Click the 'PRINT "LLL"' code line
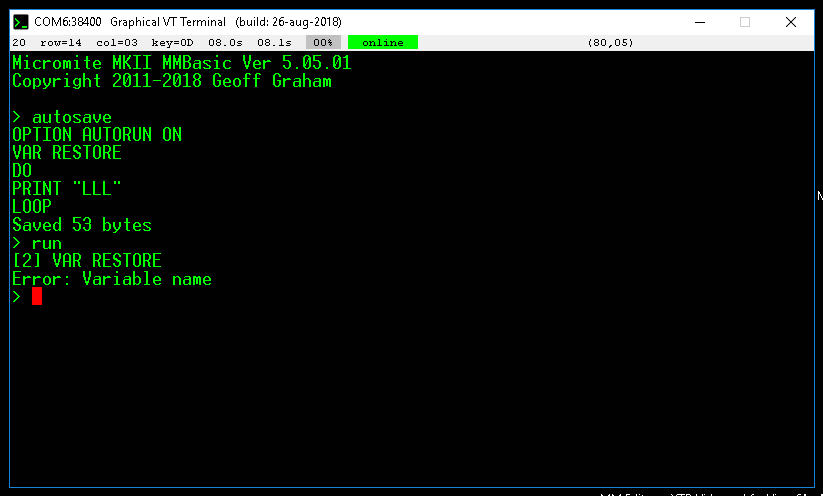This screenshot has height=496, width=823. click(x=67, y=189)
